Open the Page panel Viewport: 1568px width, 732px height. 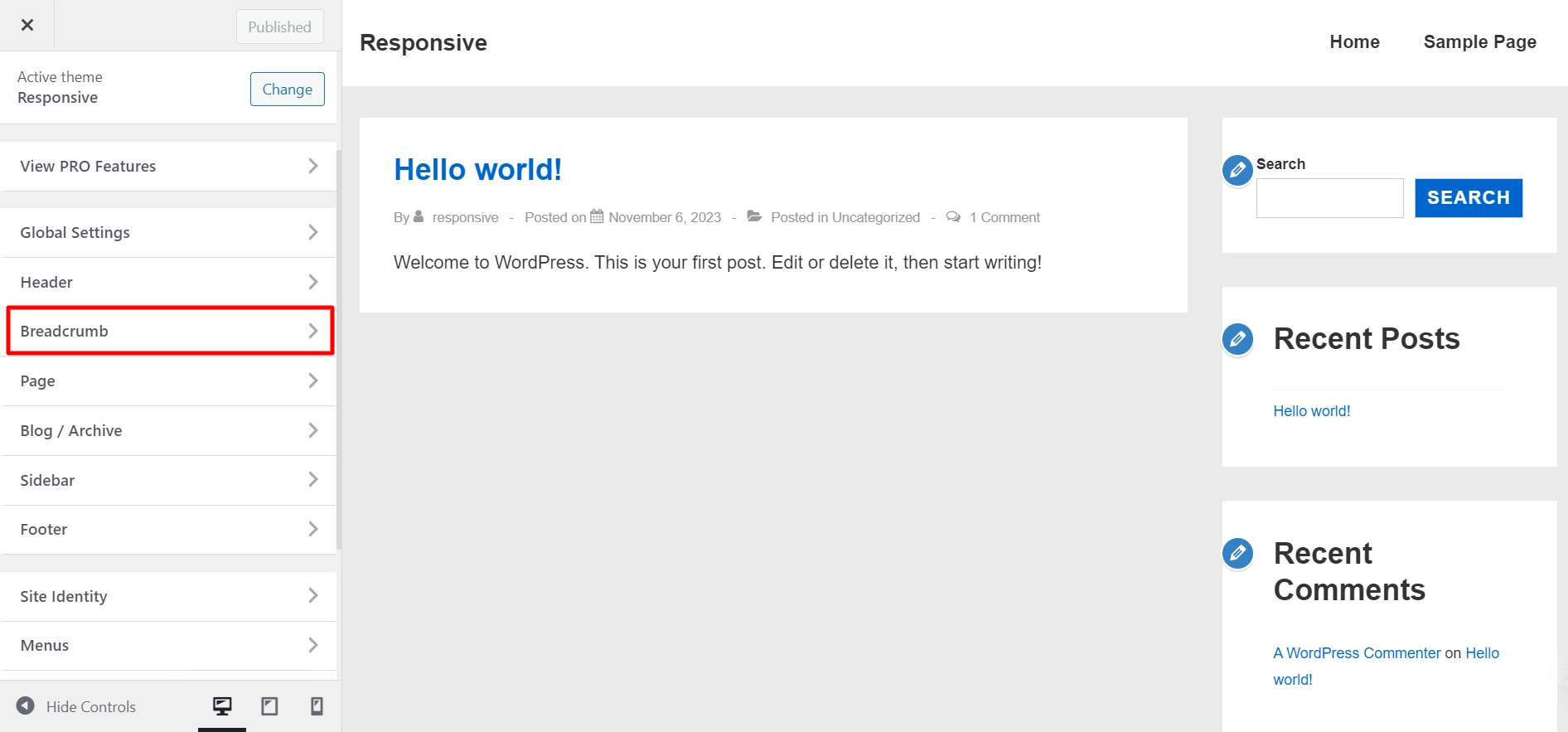pyautogui.click(x=168, y=381)
